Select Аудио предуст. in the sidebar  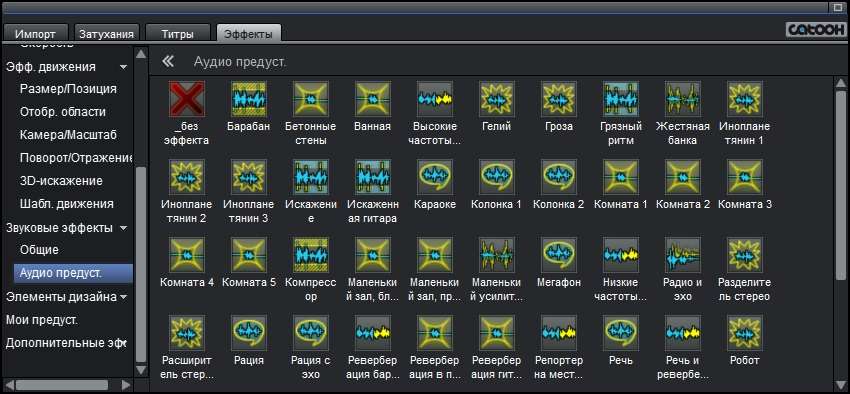click(x=73, y=273)
